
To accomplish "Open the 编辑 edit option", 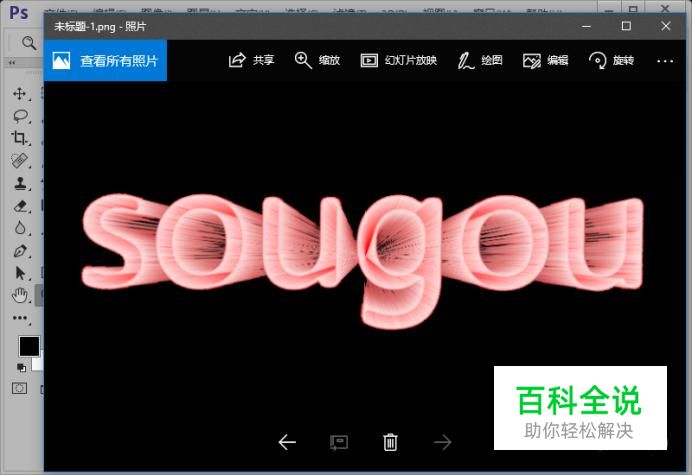I will tap(545, 60).
